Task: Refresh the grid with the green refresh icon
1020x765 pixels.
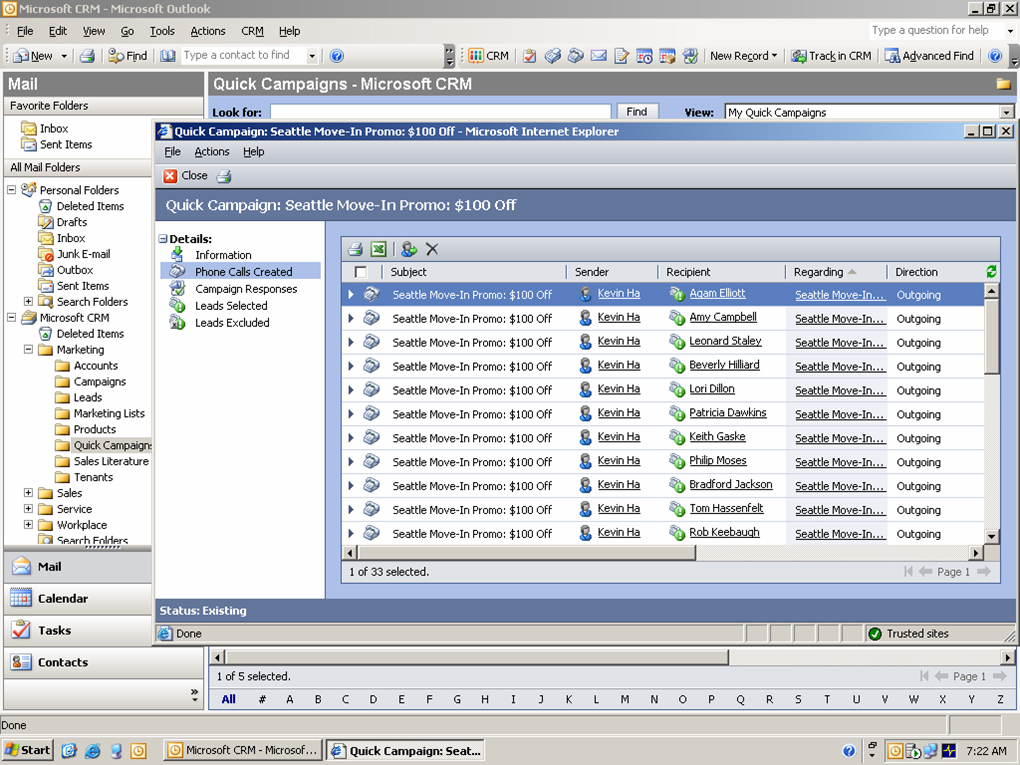Action: click(x=991, y=272)
